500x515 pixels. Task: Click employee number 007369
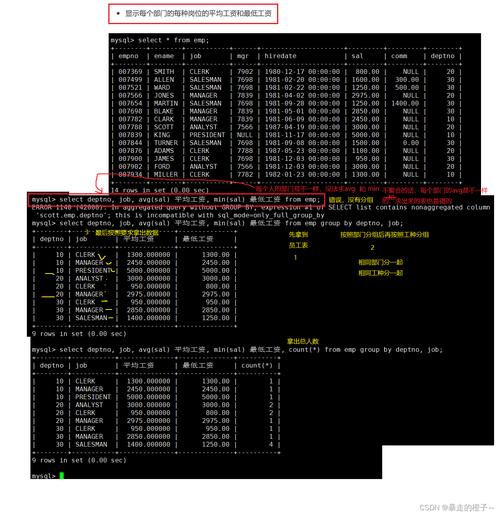(130, 72)
